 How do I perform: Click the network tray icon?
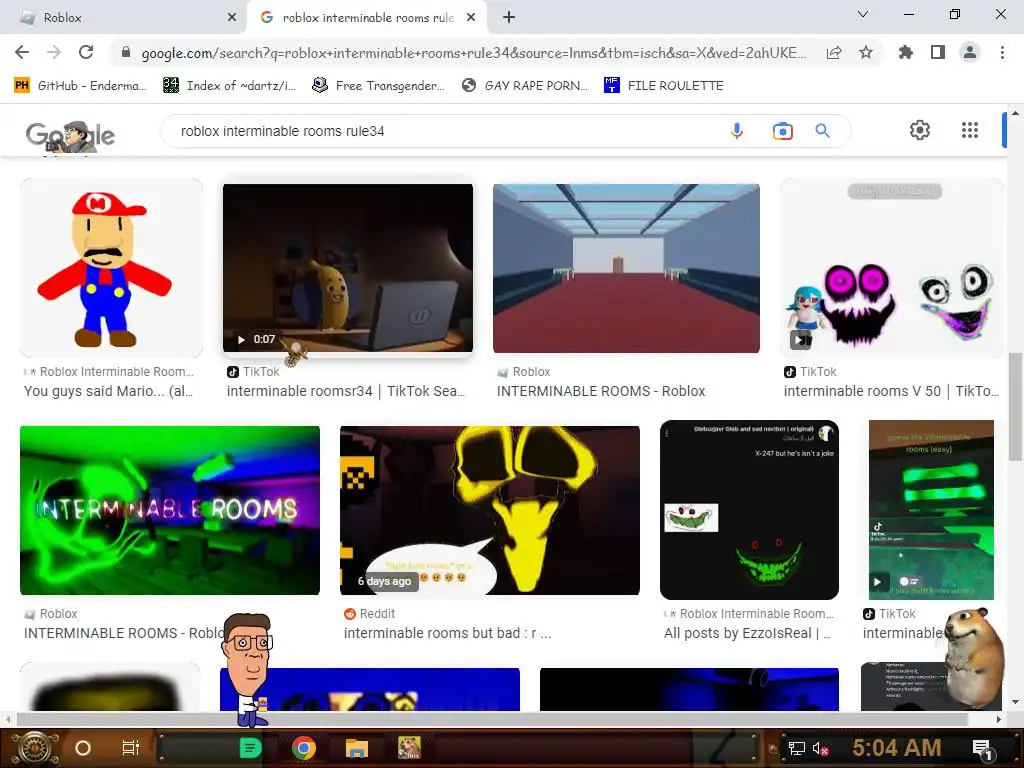[796, 748]
